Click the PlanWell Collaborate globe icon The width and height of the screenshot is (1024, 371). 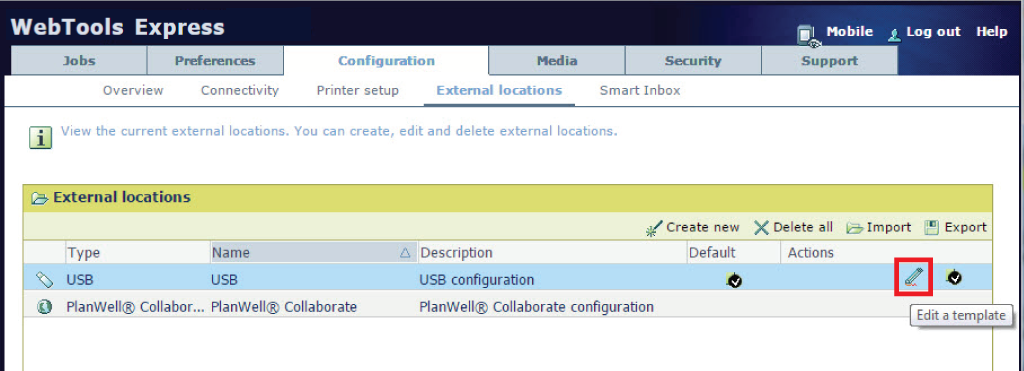coord(44,306)
